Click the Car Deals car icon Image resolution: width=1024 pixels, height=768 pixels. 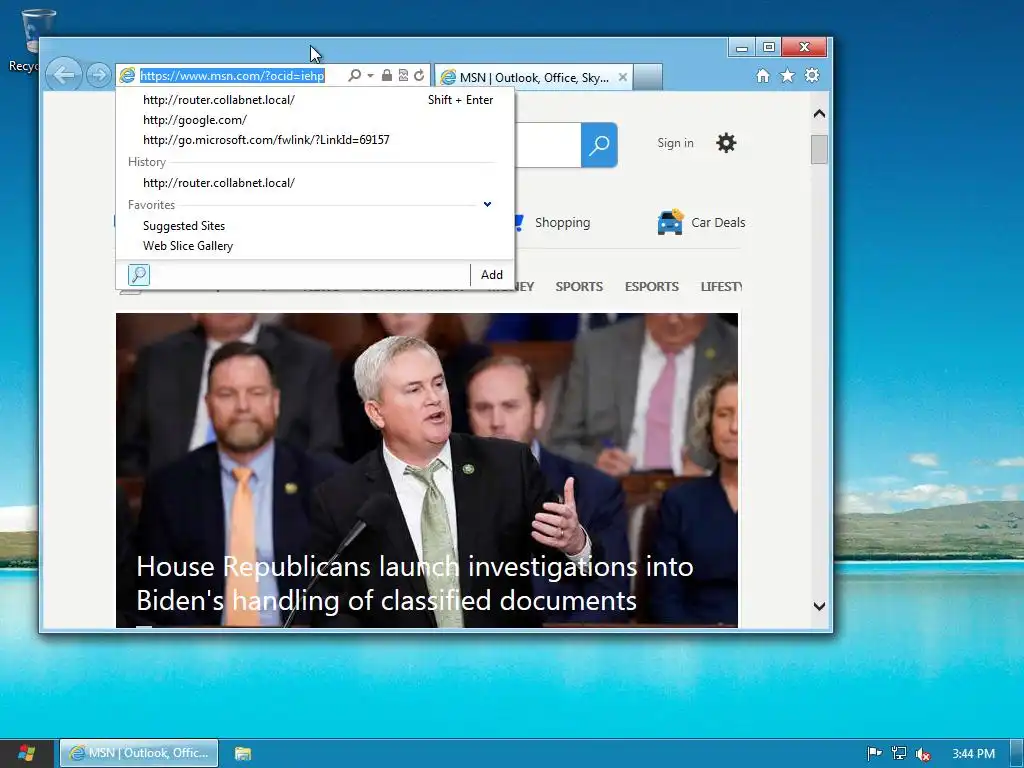coord(670,222)
